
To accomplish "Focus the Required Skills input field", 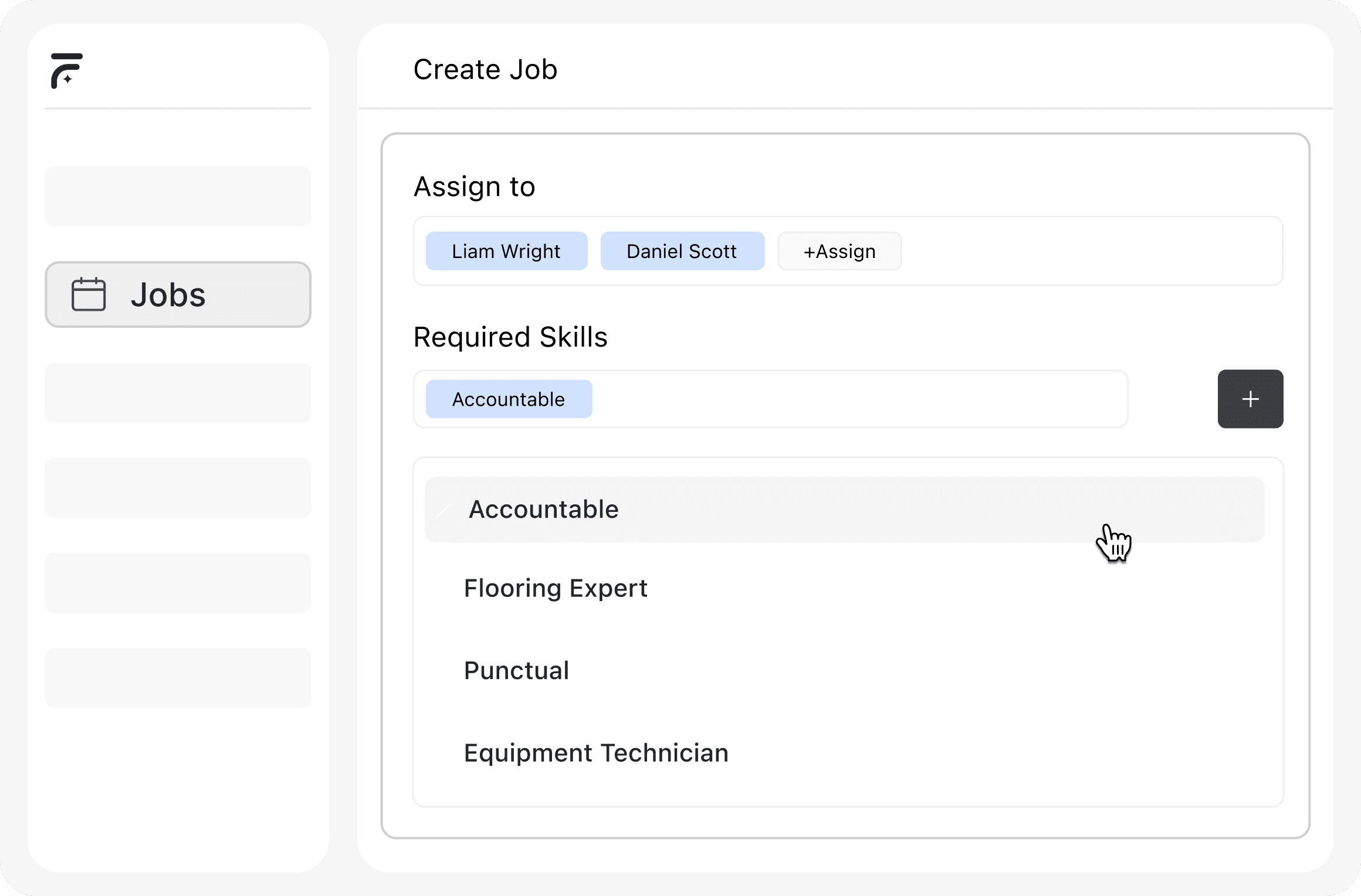I will [856, 399].
